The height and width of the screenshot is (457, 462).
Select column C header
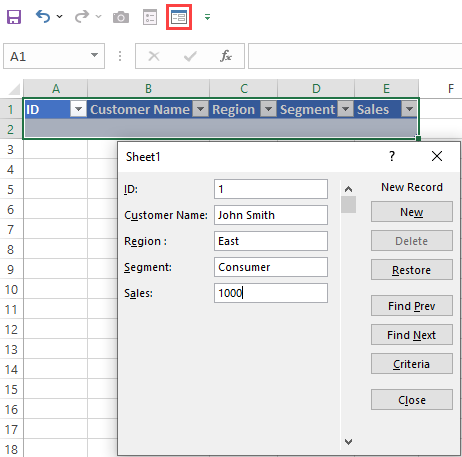point(244,89)
